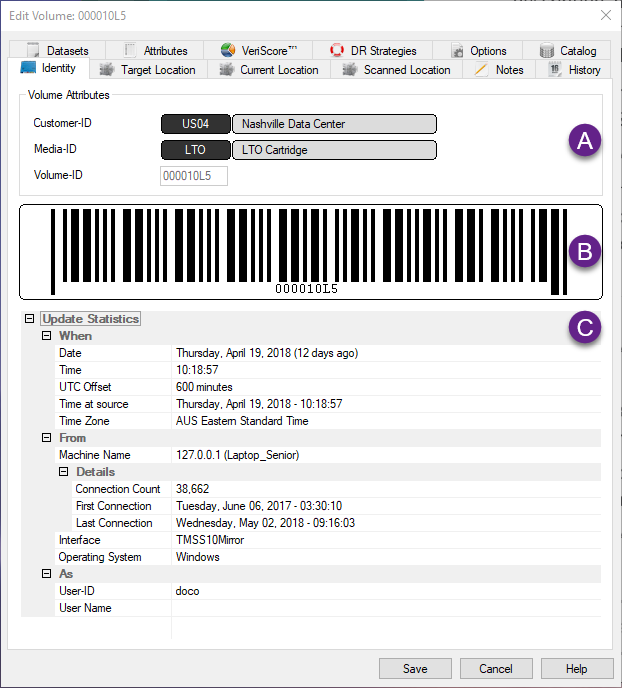Click the DR Strategies lifebuoy icon

[337, 50]
